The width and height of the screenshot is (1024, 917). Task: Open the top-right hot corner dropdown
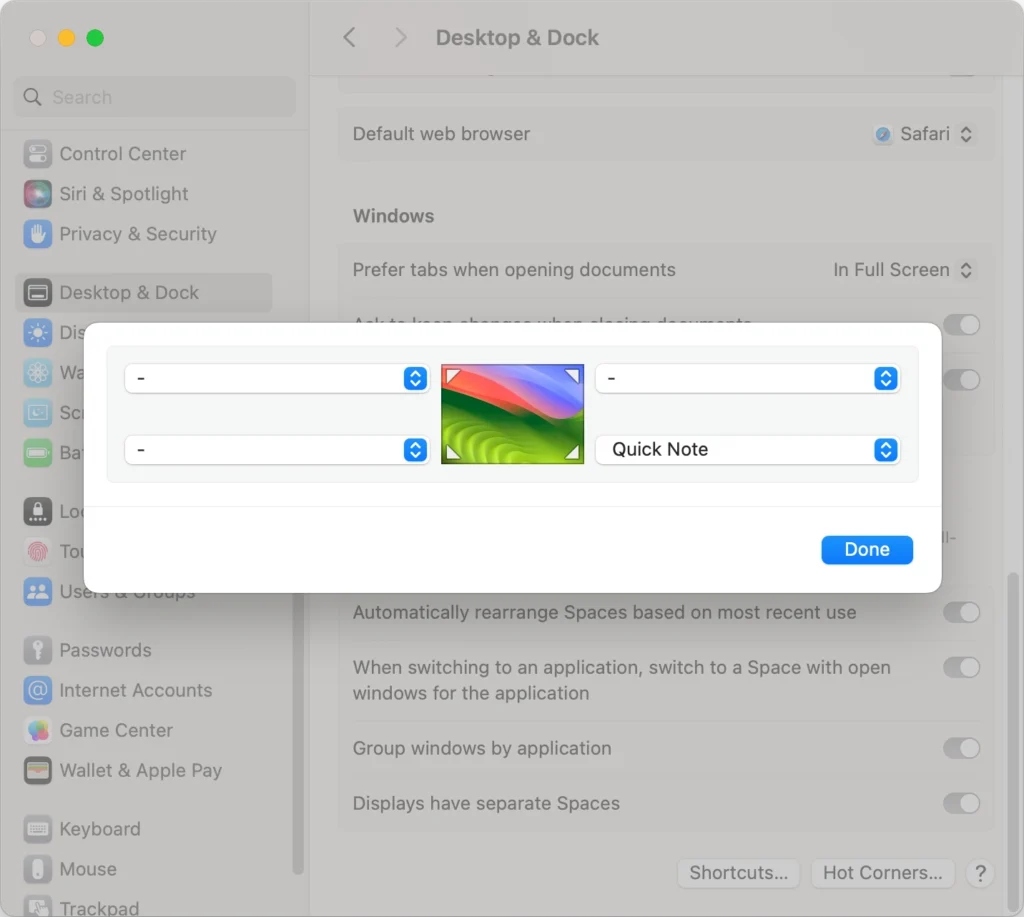click(x=748, y=378)
